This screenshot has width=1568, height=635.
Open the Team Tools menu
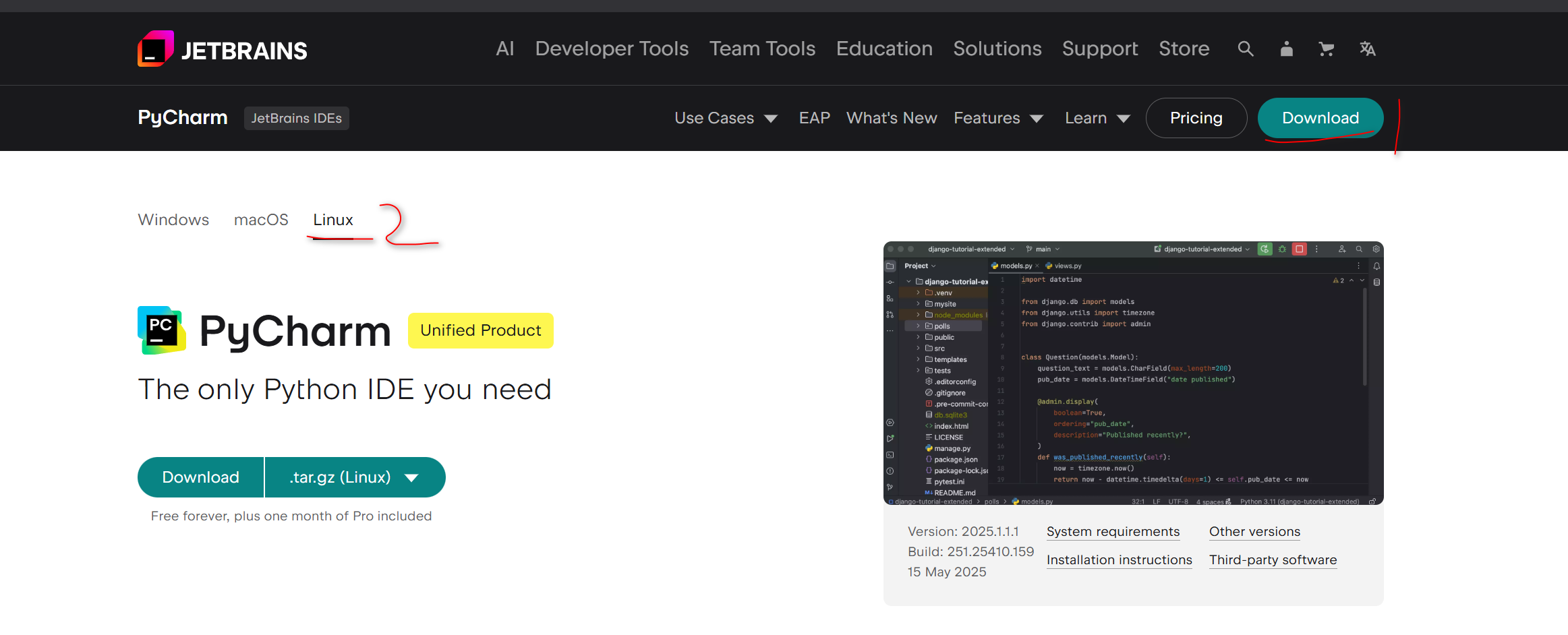click(x=762, y=49)
